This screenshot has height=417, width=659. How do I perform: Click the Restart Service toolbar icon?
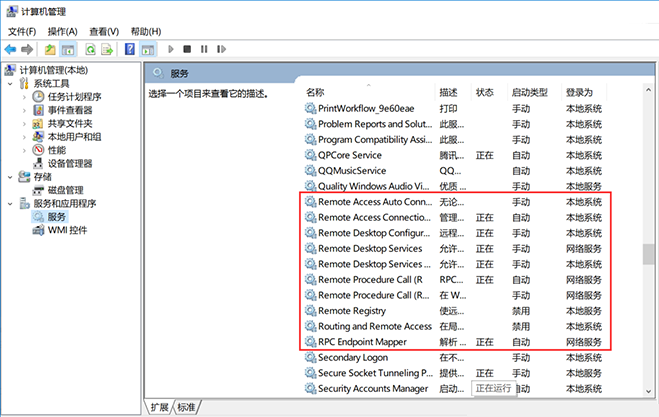[x=220, y=49]
